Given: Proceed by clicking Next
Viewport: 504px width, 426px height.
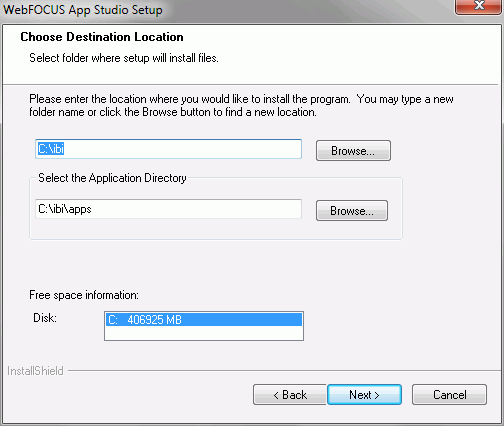Looking at the screenshot, I should pyautogui.click(x=364, y=395).
